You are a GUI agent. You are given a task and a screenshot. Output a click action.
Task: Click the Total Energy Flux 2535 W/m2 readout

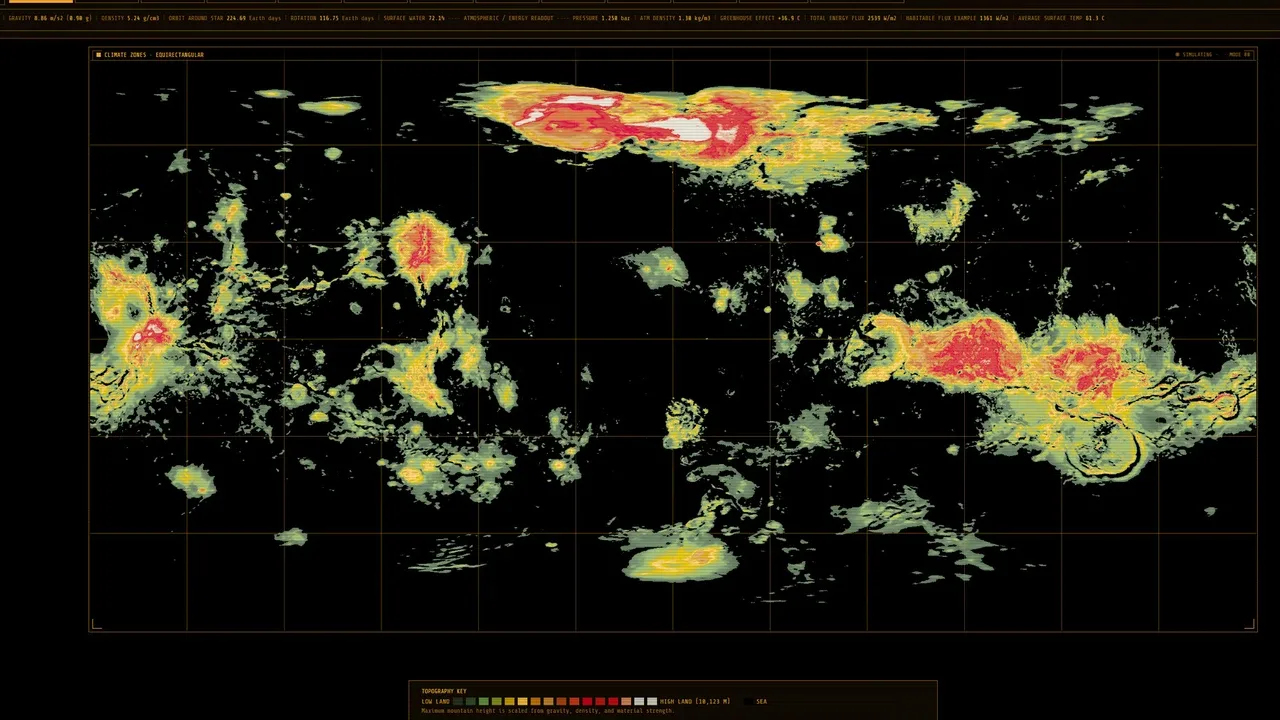853,18
